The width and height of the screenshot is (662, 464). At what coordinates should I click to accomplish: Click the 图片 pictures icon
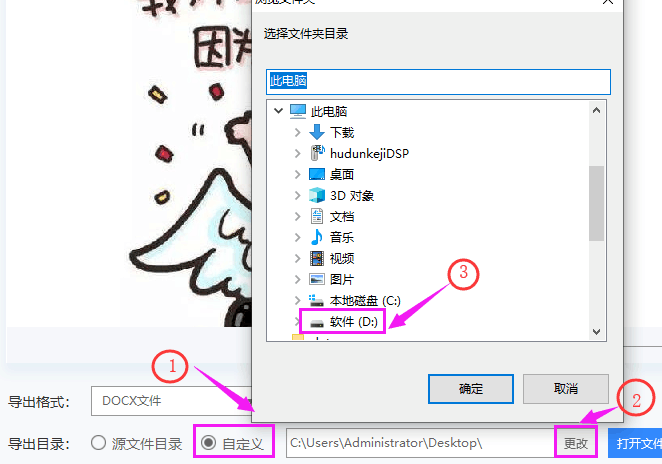pyautogui.click(x=317, y=279)
